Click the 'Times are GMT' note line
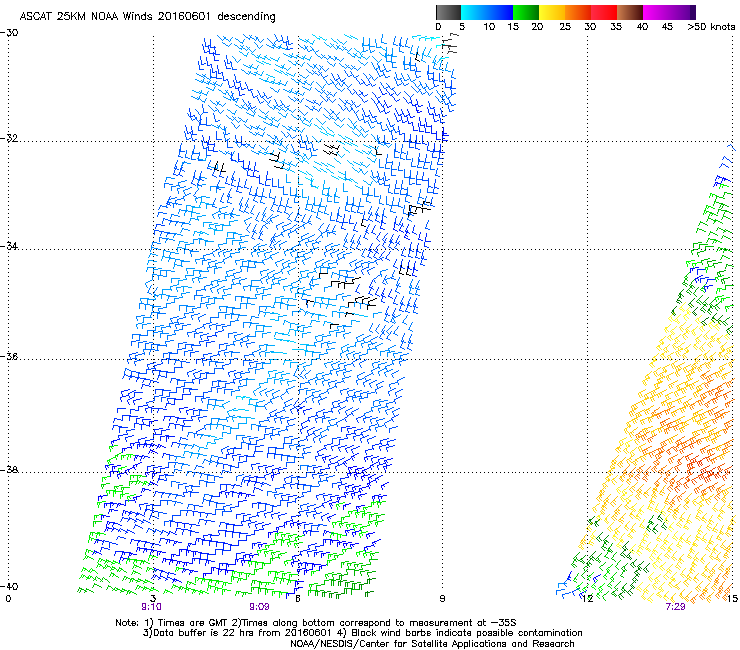Viewport: 740px width, 650px height. (x=316, y=623)
